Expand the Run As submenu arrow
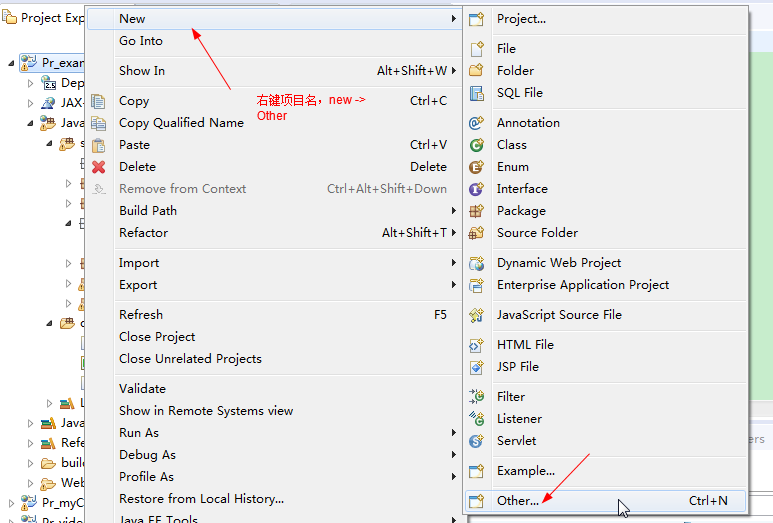Screen dimensions: 773x523 (x=454, y=433)
